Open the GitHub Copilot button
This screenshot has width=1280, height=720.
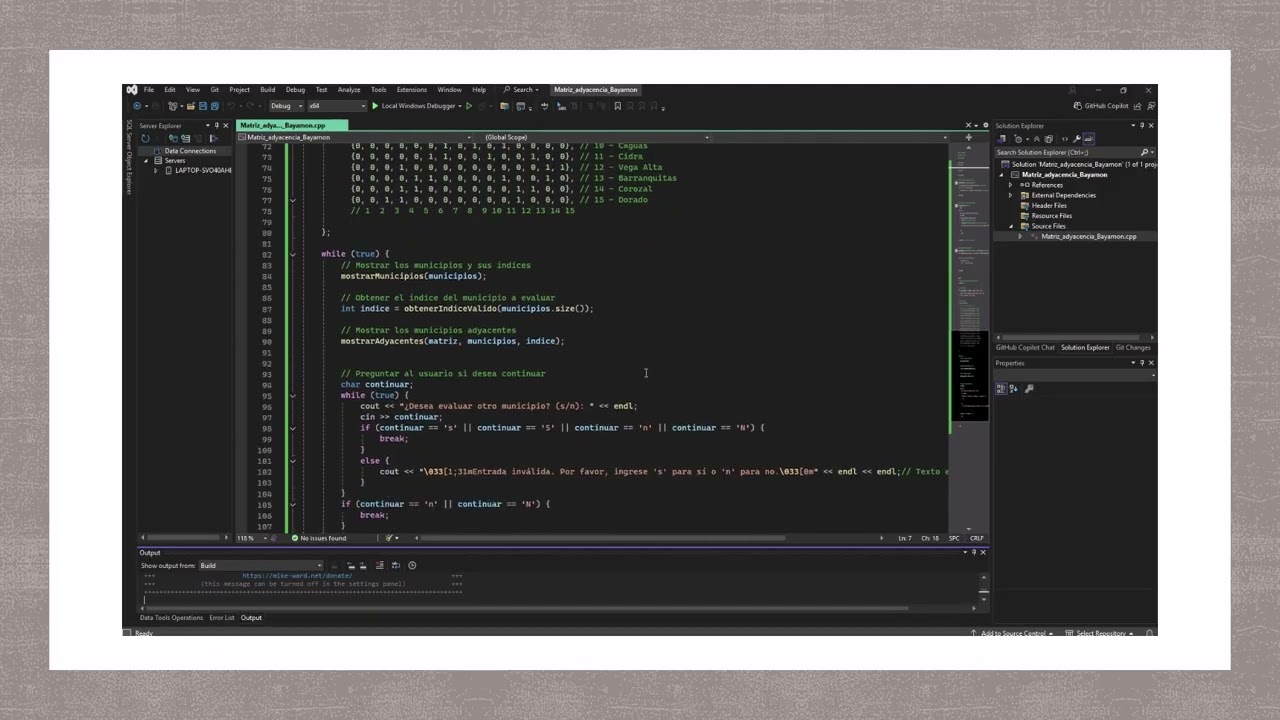point(1101,106)
